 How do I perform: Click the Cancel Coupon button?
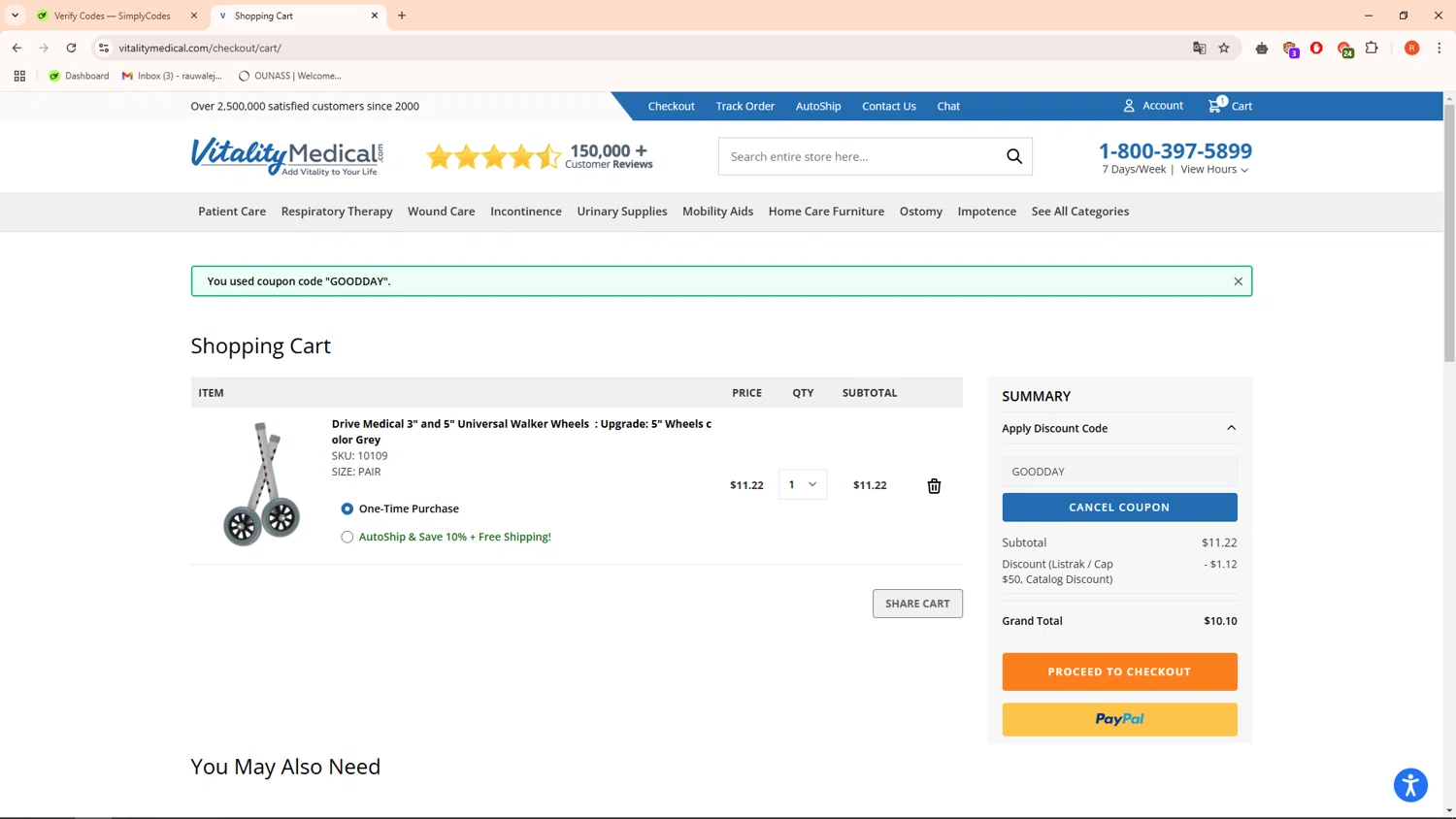pos(1119,508)
